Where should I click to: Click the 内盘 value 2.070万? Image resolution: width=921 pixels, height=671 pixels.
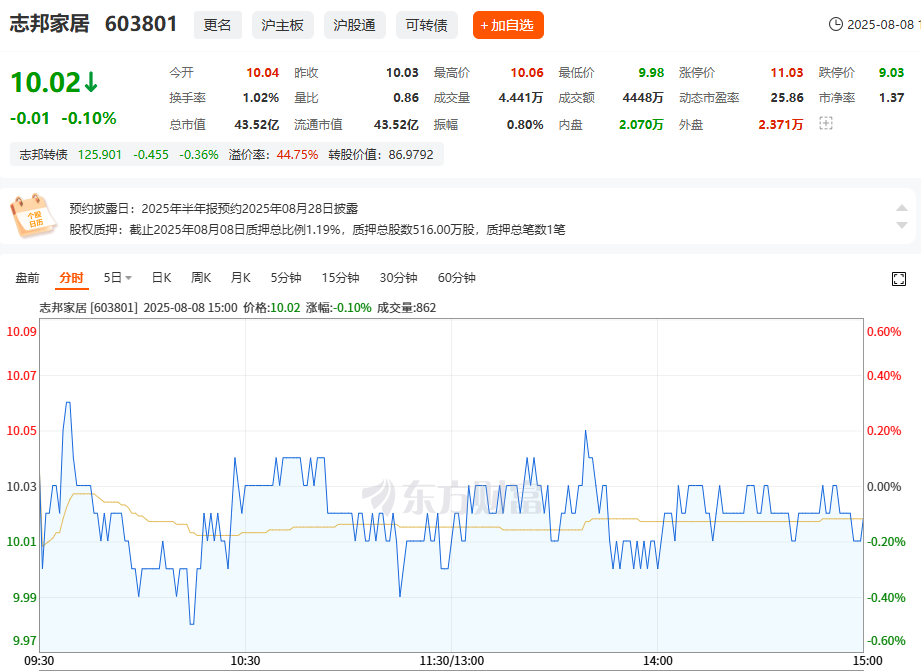(641, 125)
